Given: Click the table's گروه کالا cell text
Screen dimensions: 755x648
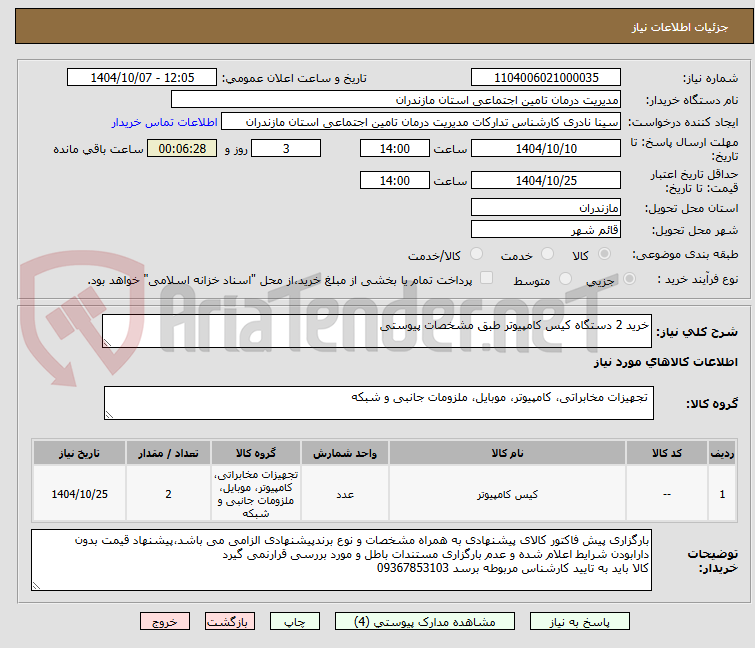Looking at the screenshot, I should pyautogui.click(x=256, y=494).
